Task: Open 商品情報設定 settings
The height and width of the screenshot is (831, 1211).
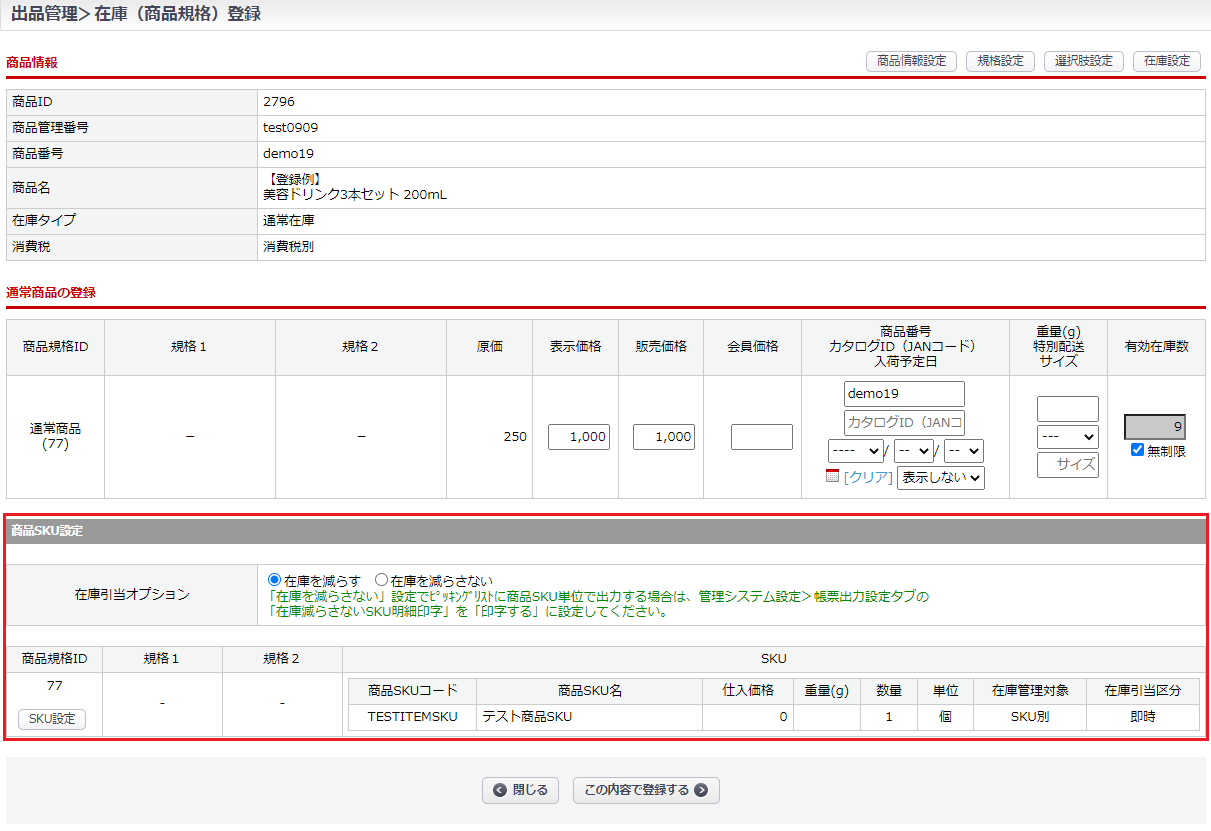Action: (911, 61)
